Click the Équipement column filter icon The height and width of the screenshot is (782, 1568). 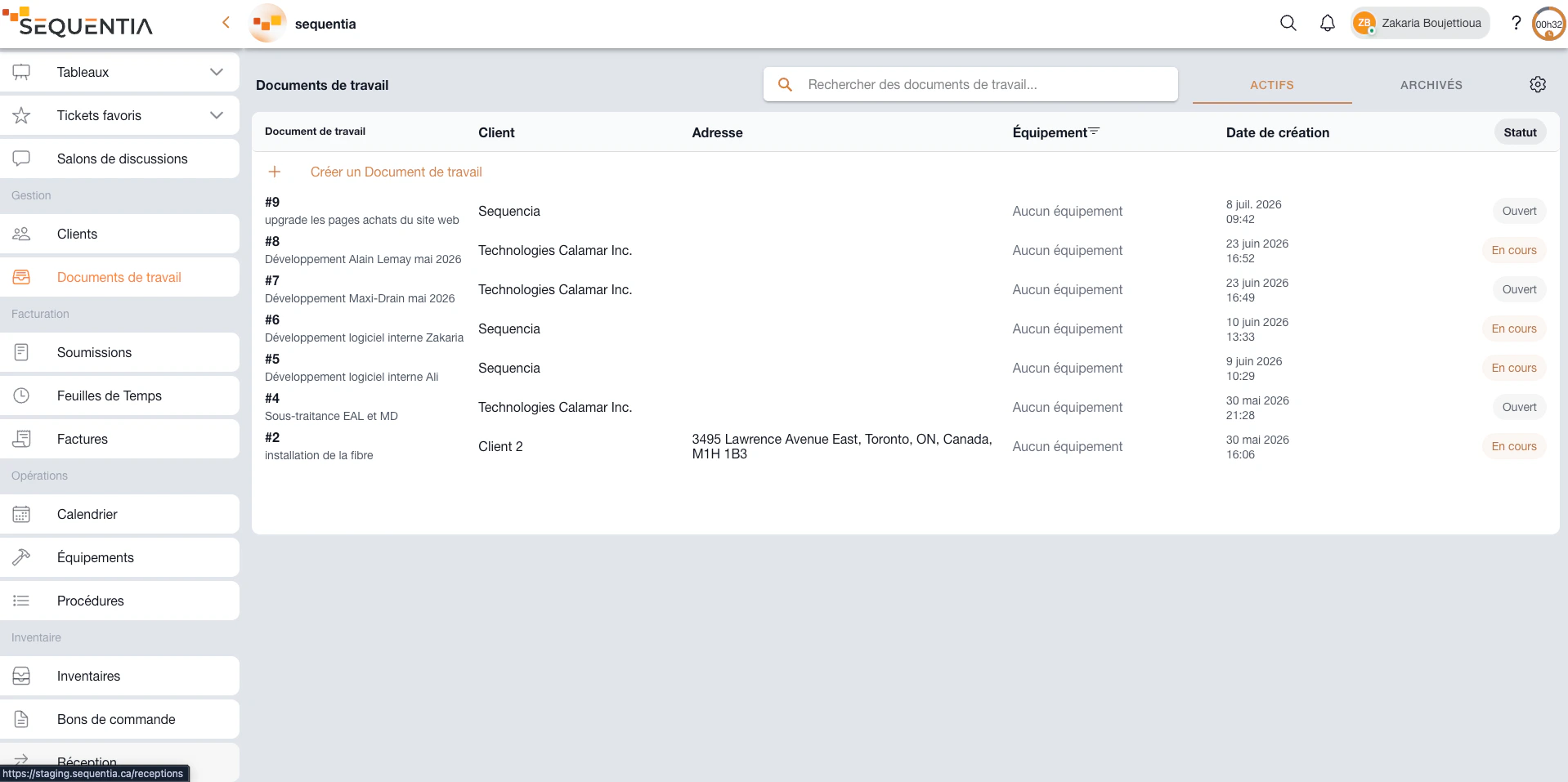pos(1094,131)
